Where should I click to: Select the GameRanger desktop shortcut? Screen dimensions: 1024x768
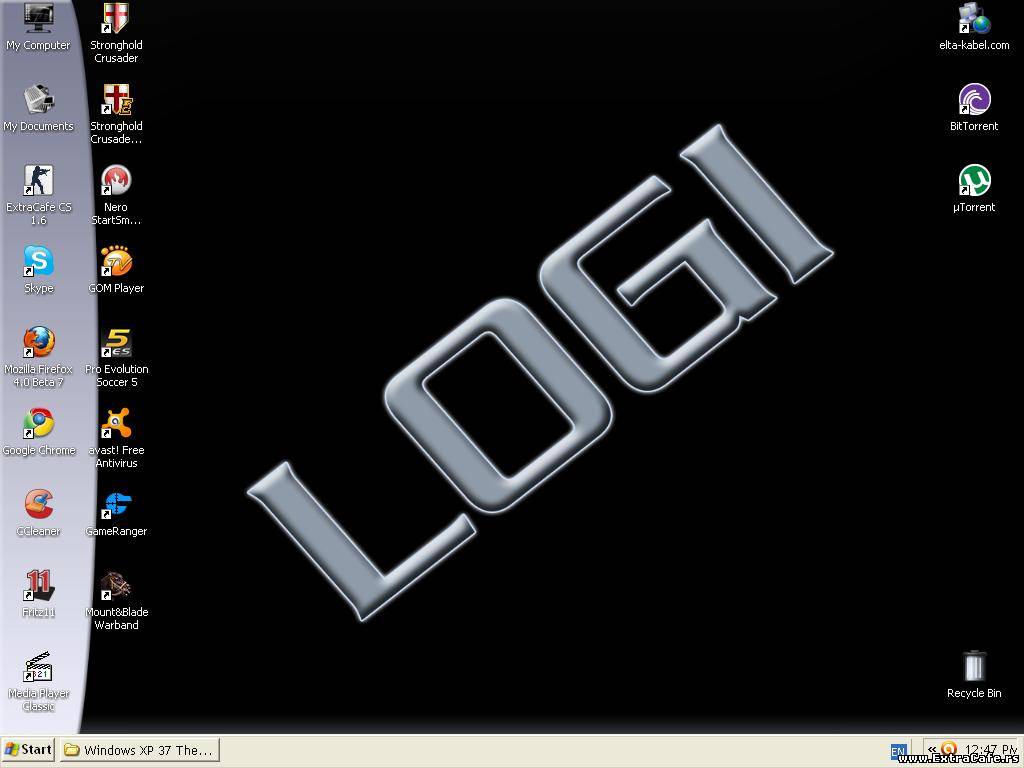[116, 505]
